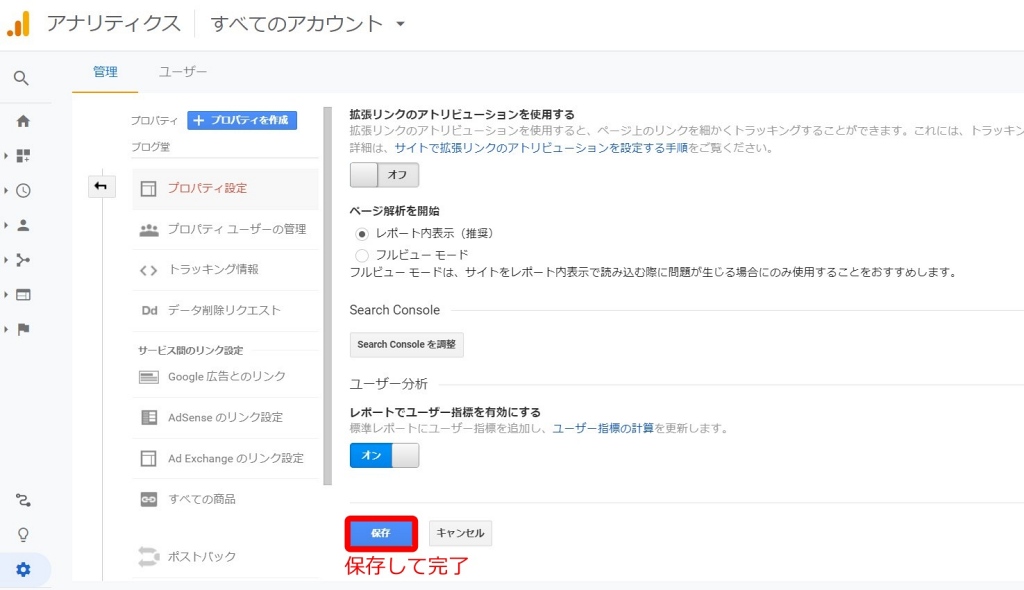This screenshot has width=1024, height=590.
Task: Select the フルビュー モード radio button
Action: [x=360, y=252]
